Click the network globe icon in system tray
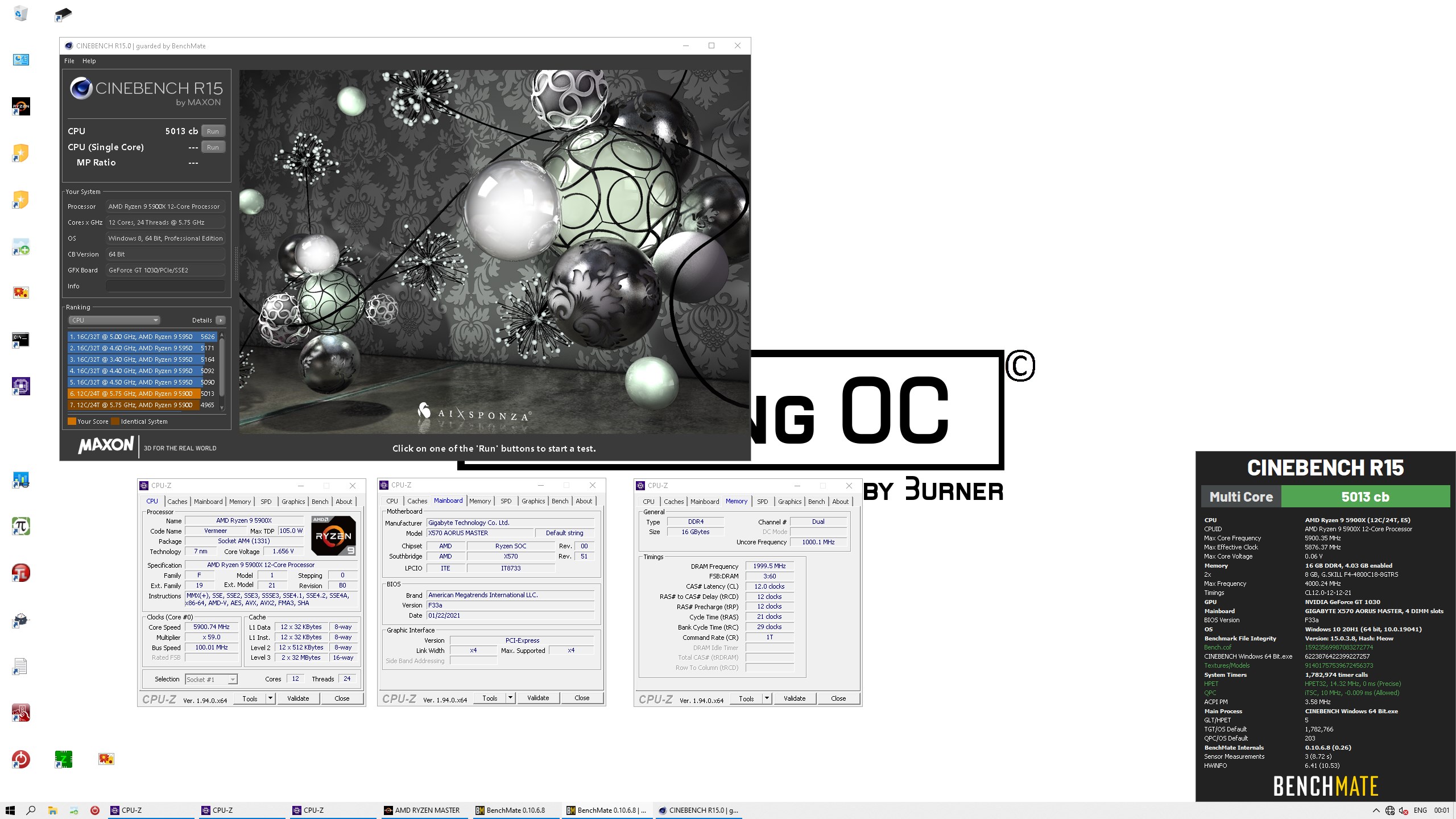Screen dimensions: 1456x819 click(1389, 810)
